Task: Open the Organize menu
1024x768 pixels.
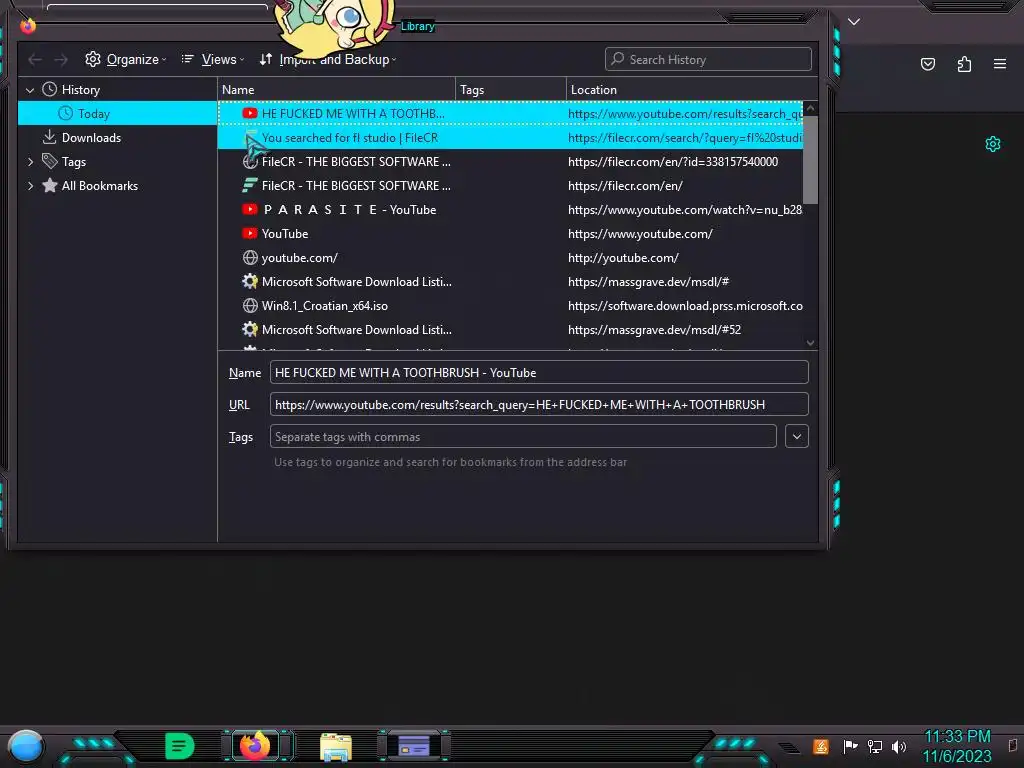Action: [125, 59]
